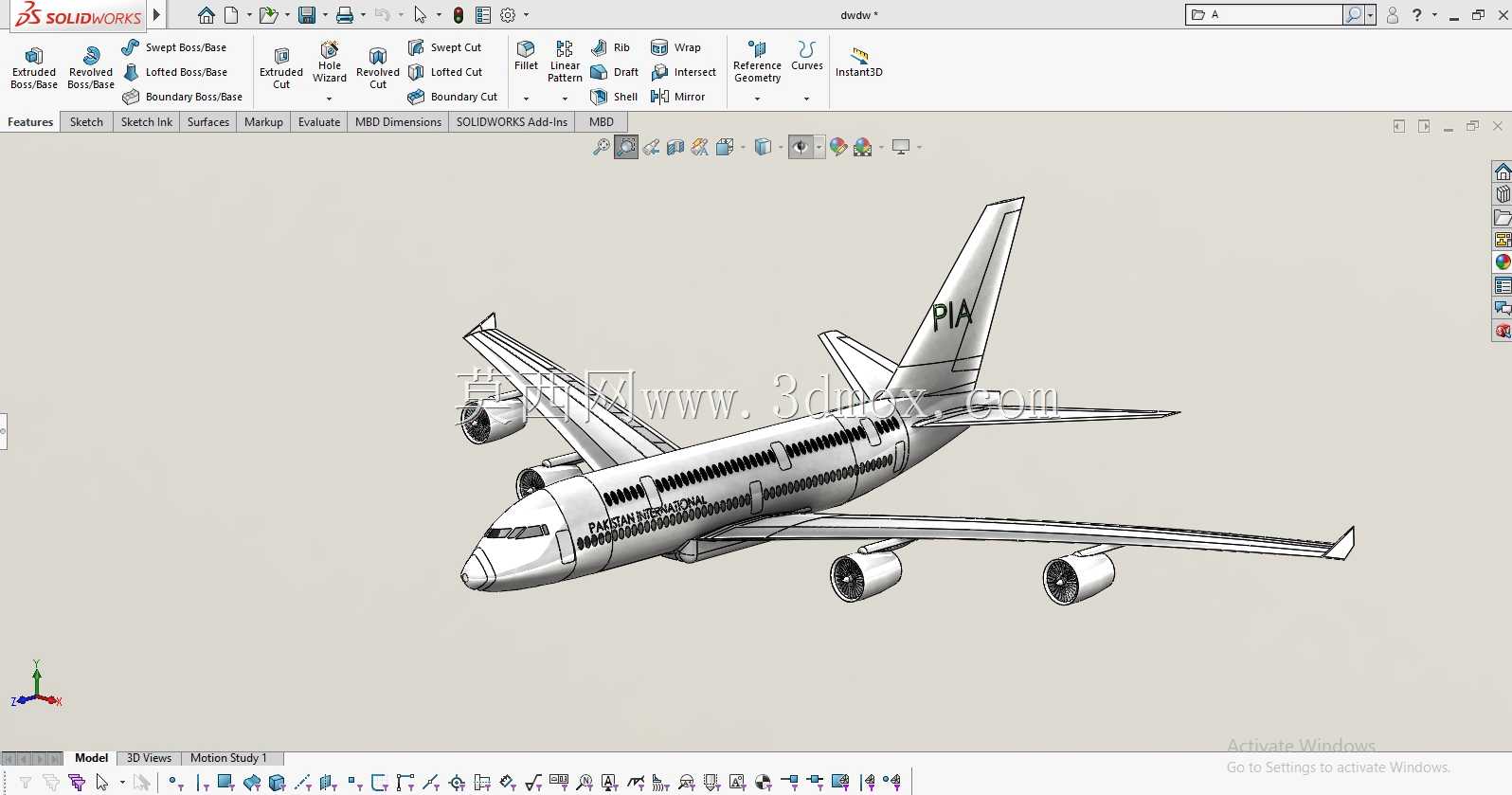
Task: Expand the SOLIDWORKS menu arrow
Action: tap(156, 15)
